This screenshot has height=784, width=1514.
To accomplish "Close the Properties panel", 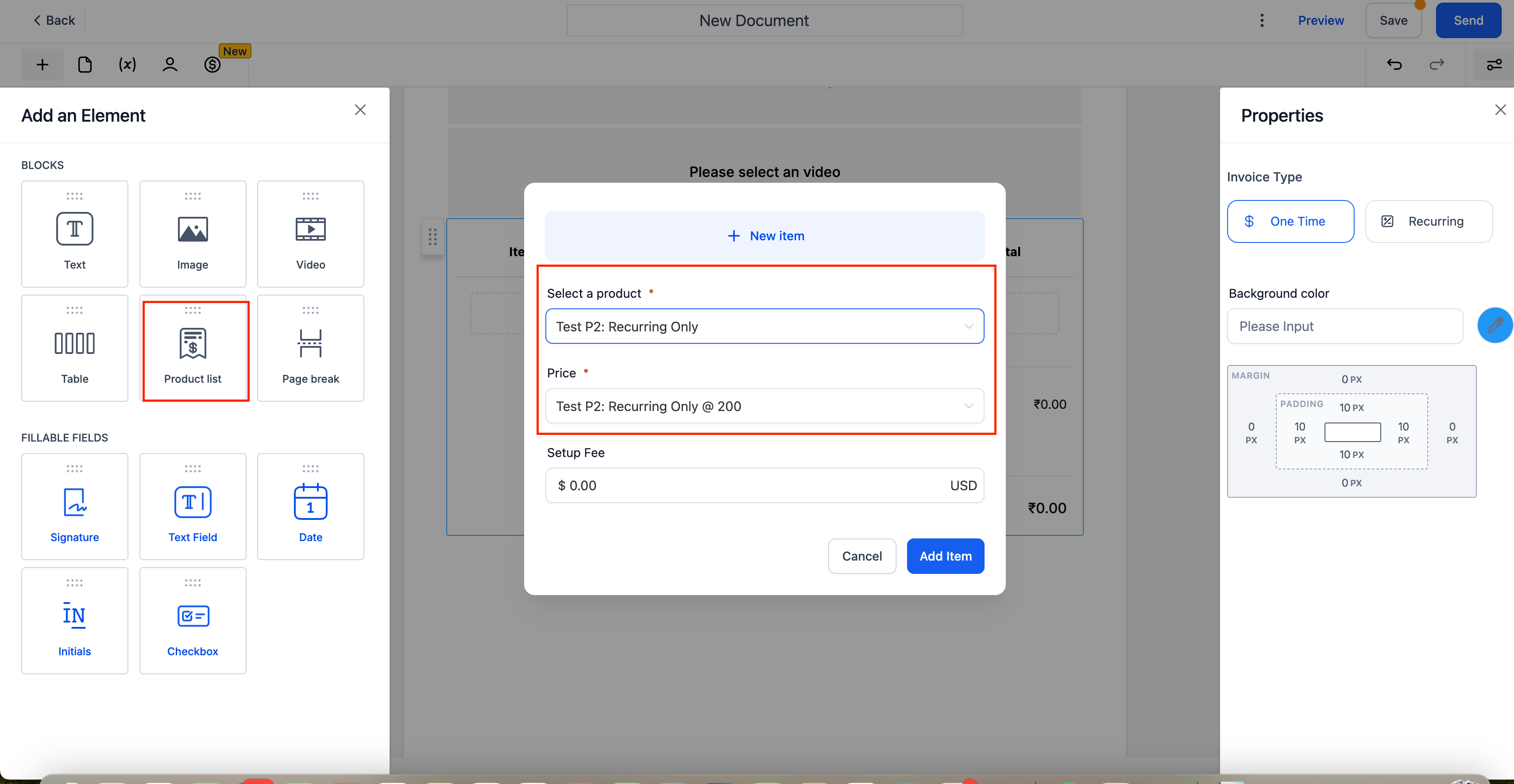I will point(1500,110).
